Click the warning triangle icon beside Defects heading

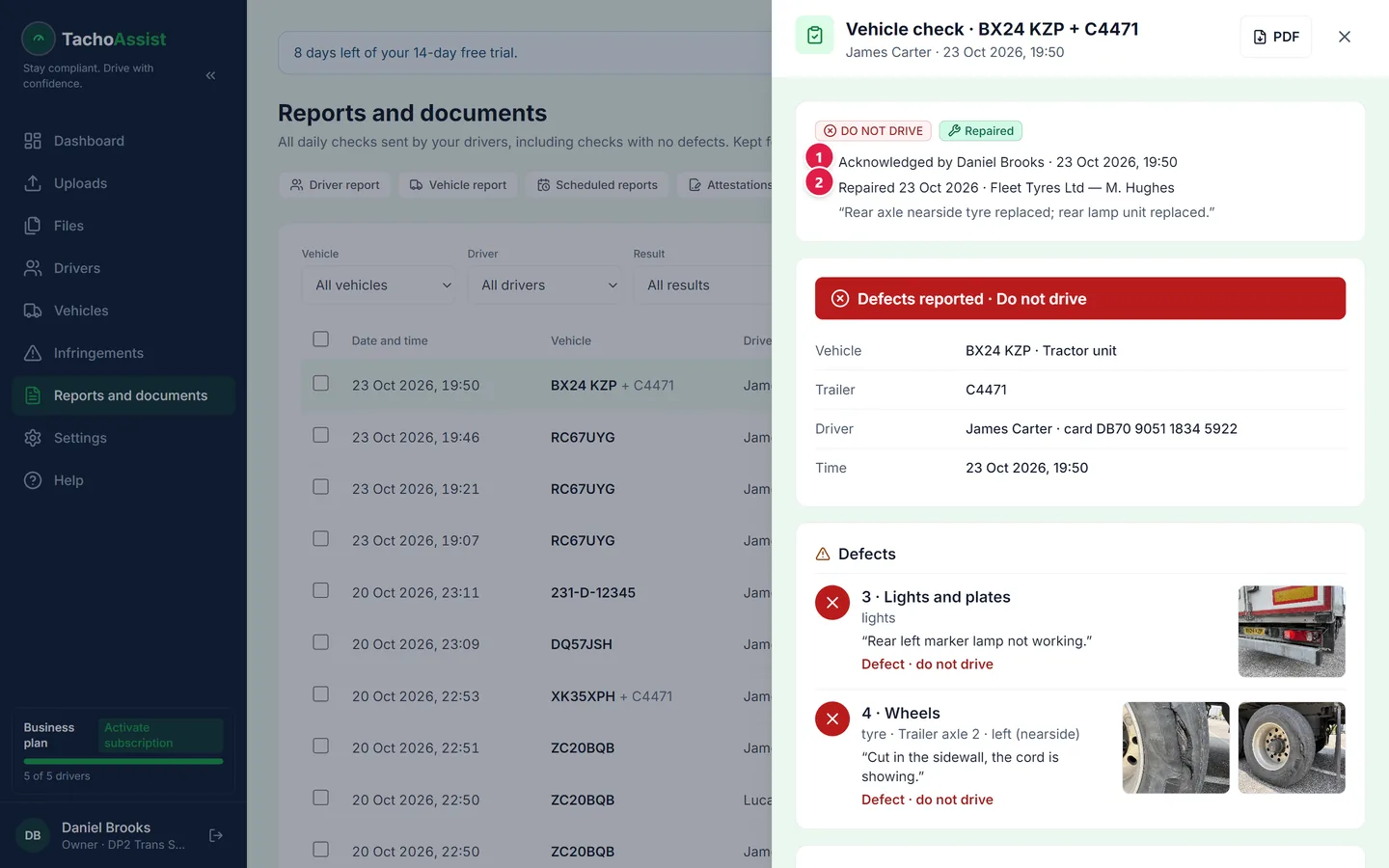(x=823, y=555)
